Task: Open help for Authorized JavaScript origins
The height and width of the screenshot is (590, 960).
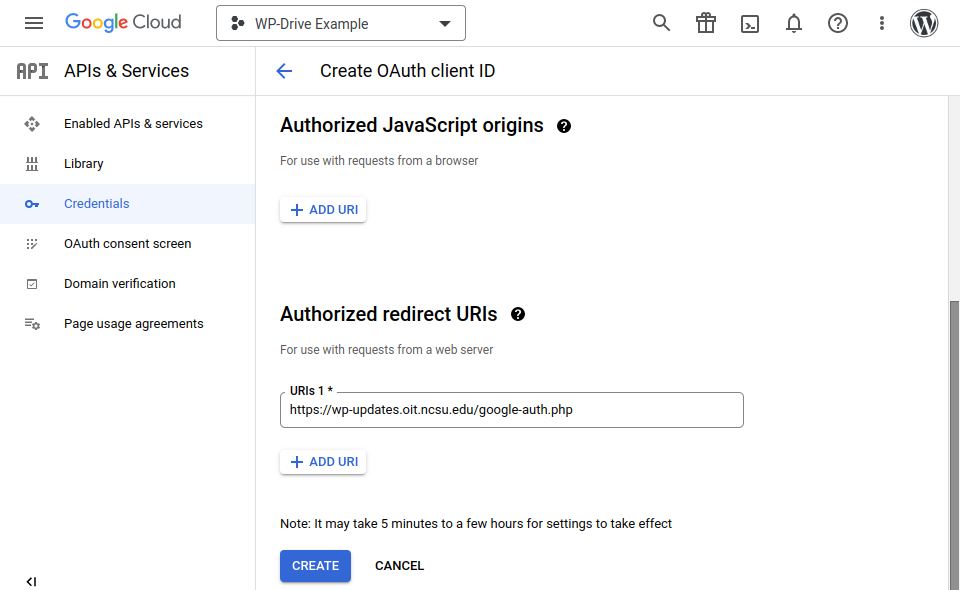Action: click(564, 126)
